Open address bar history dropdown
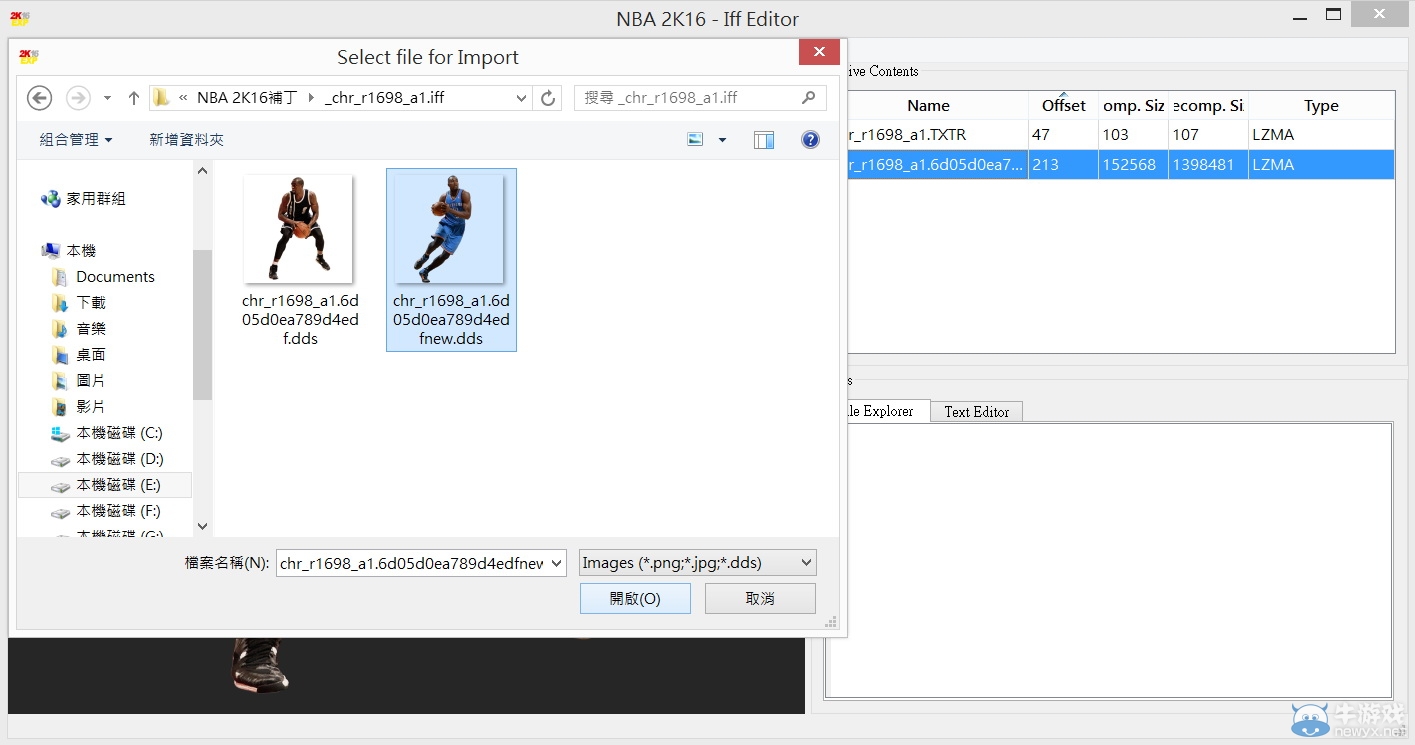Screen dimensions: 1415x745 tap(521, 98)
